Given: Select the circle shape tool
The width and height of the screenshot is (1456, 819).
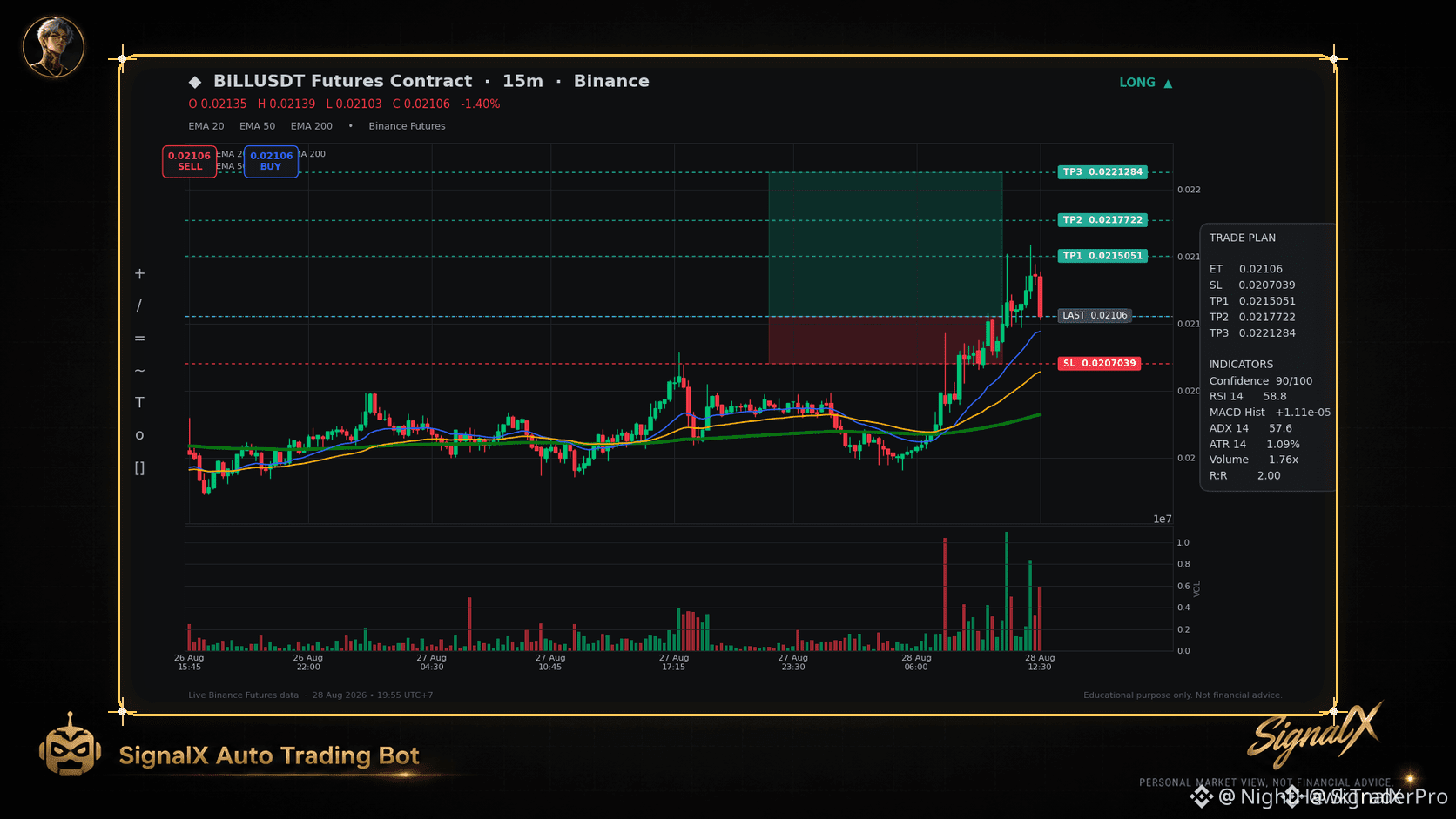Looking at the screenshot, I should (x=139, y=435).
